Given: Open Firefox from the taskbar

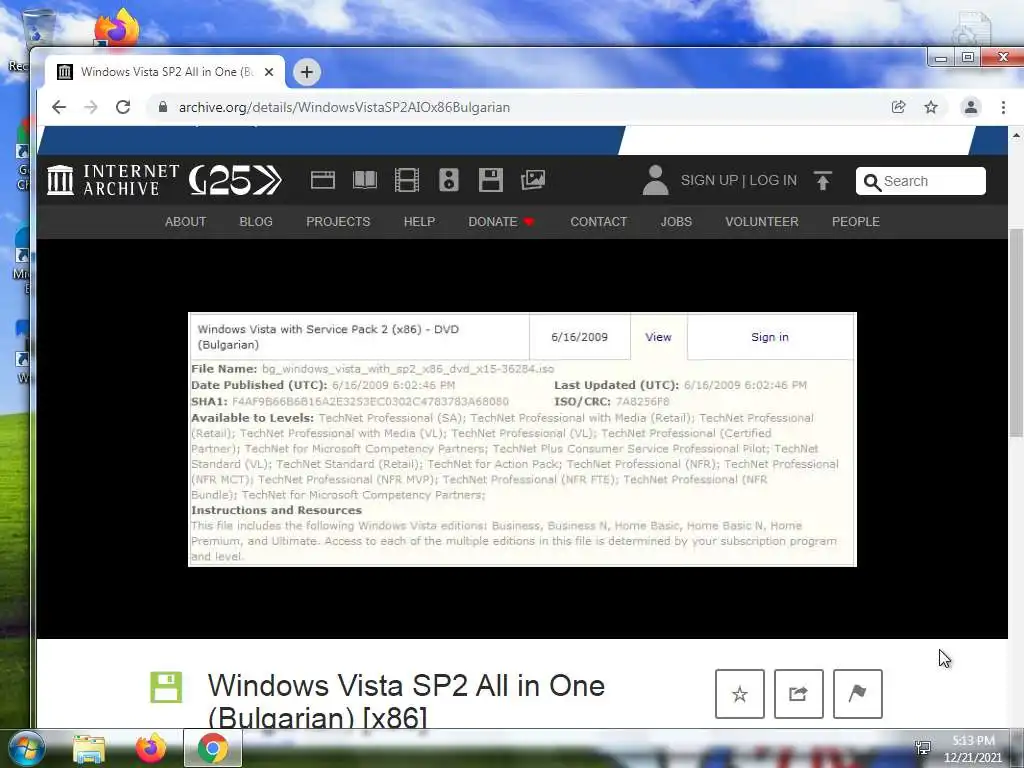Looking at the screenshot, I should click(x=151, y=748).
